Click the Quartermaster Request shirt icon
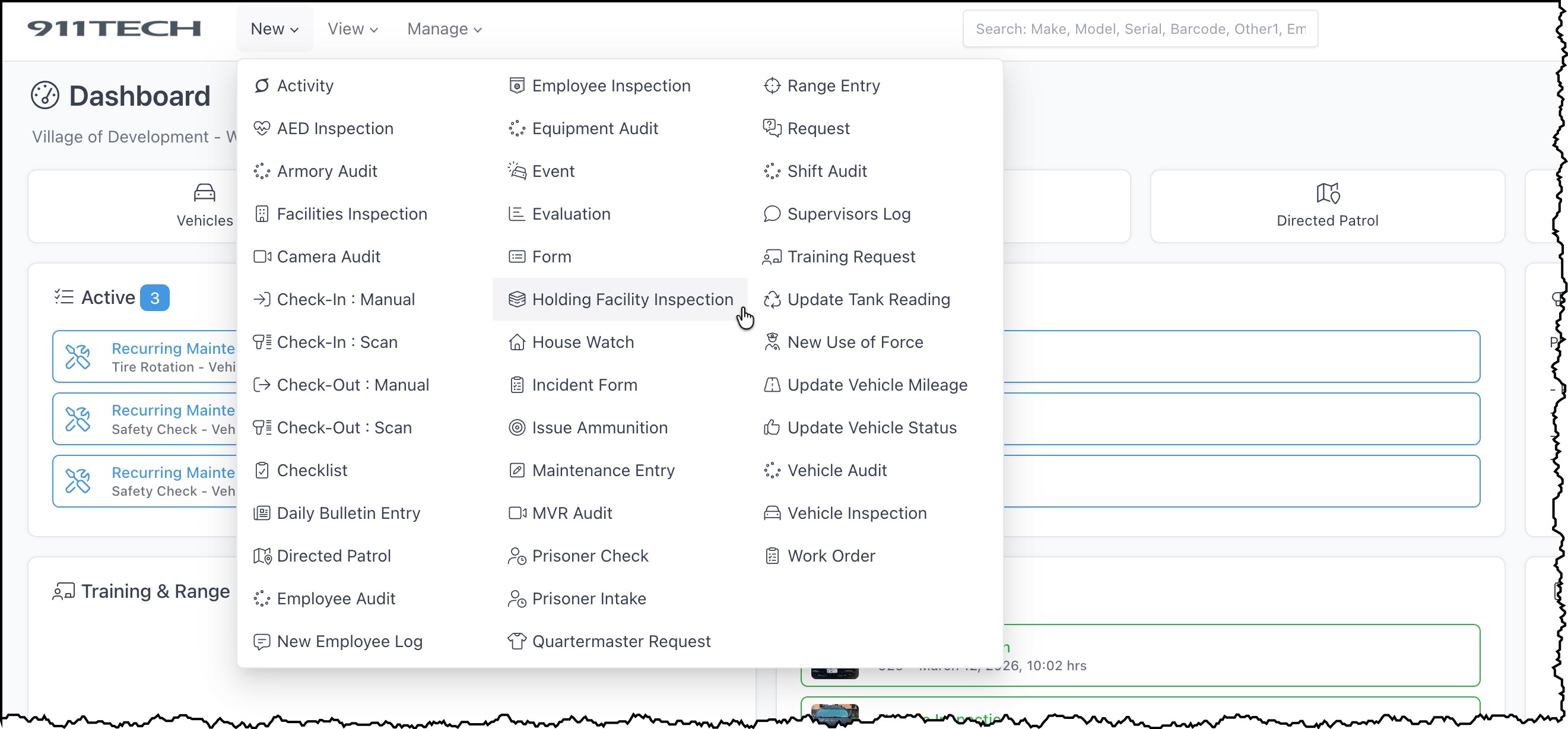The image size is (1568, 729). 516,641
